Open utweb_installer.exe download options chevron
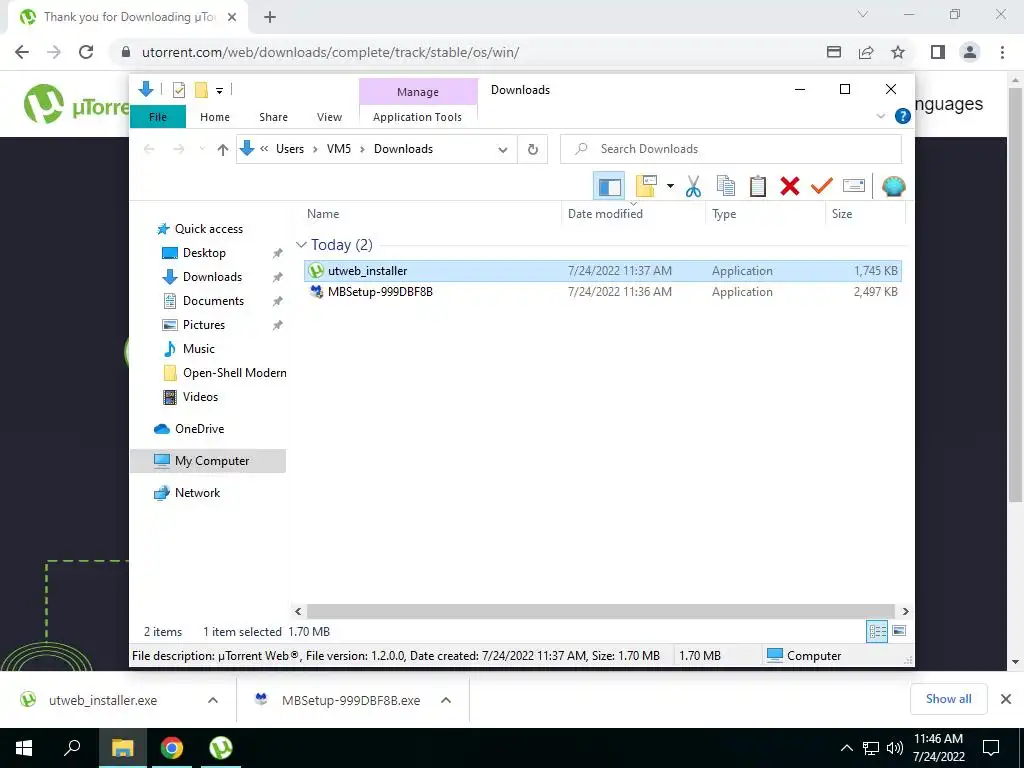Viewport: 1024px width, 768px height. (x=213, y=700)
